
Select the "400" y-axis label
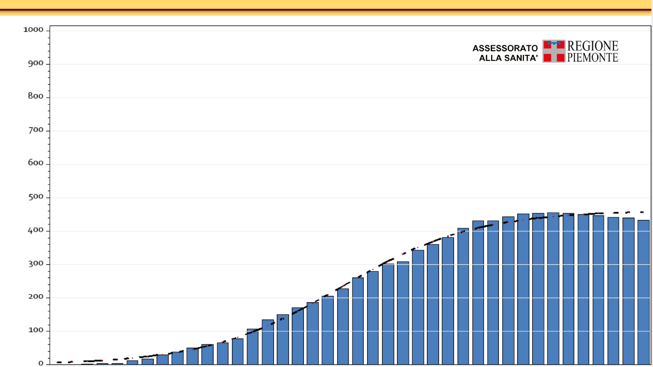tap(36, 230)
